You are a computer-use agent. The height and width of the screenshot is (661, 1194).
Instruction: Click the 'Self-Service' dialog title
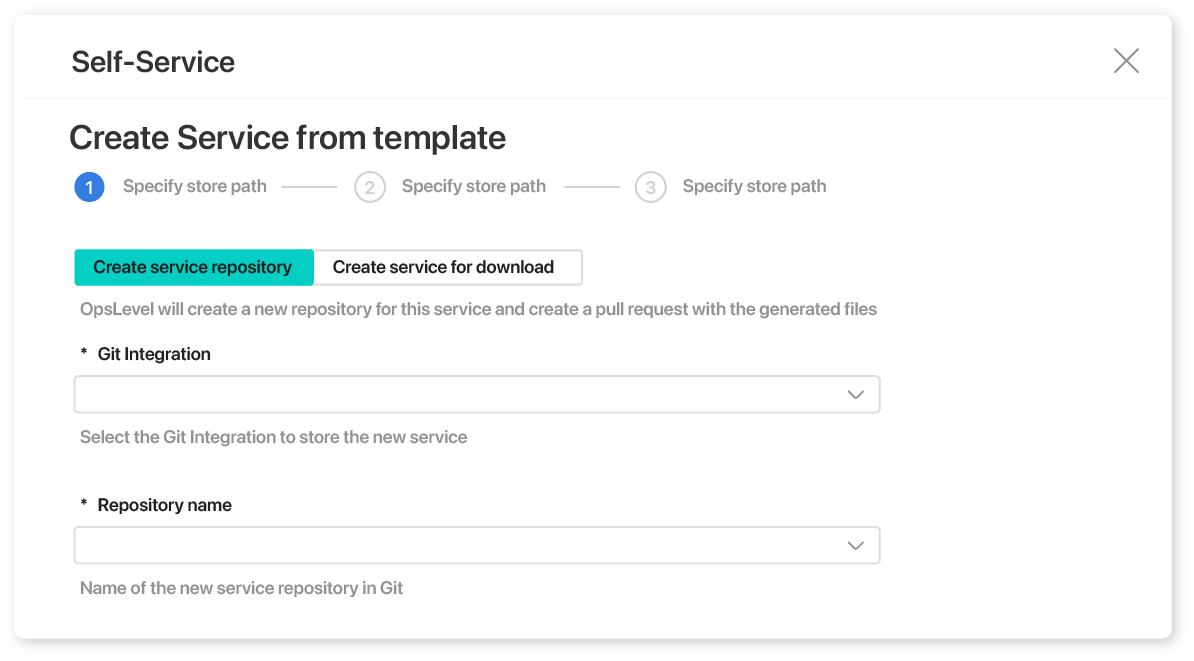(x=153, y=62)
